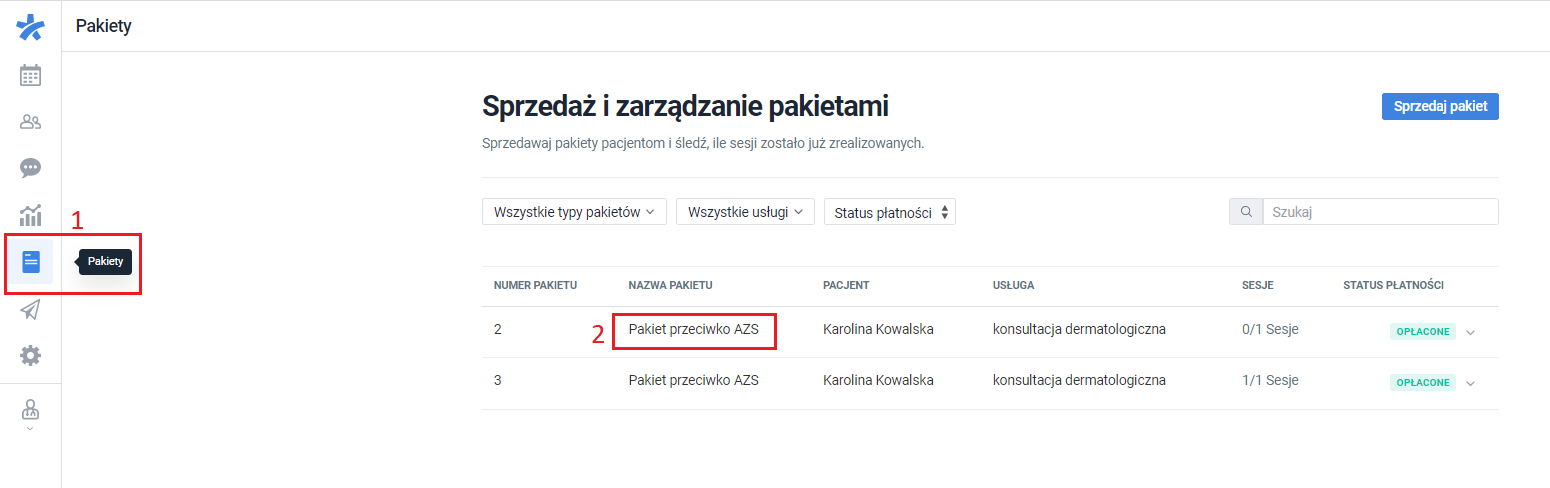1550x488 pixels.
Task: Click the search magnifier icon
Action: pos(1246,212)
